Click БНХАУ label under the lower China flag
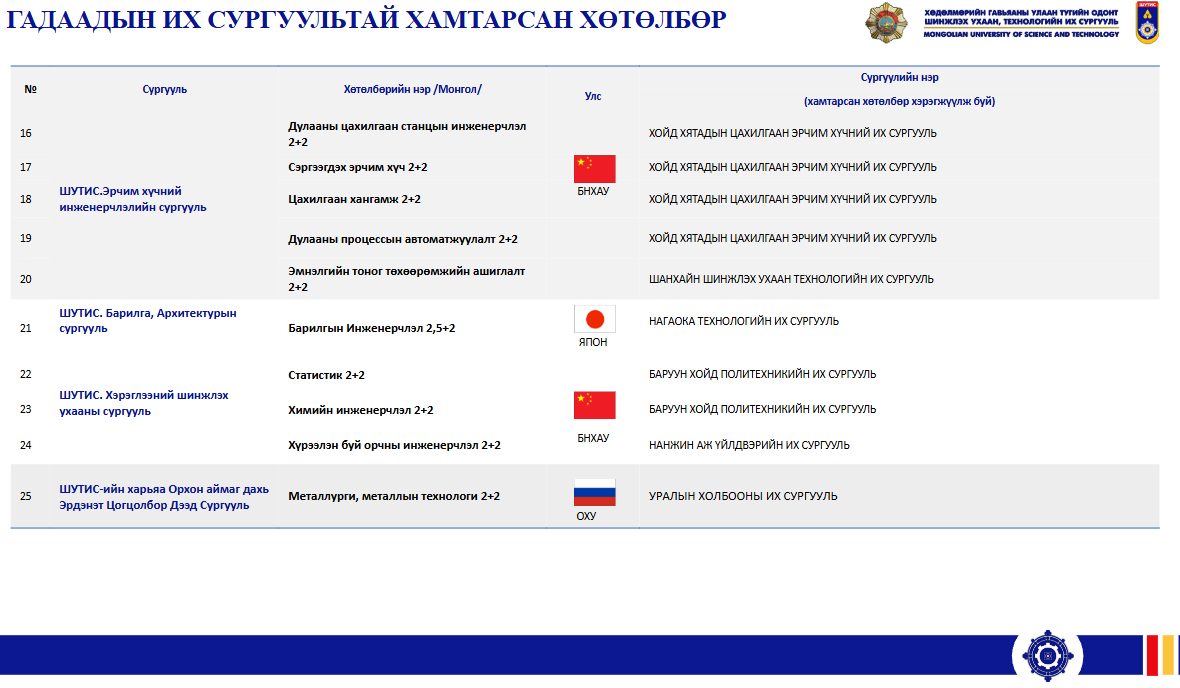Screen dimensions: 1180x688 pyautogui.click(x=593, y=438)
